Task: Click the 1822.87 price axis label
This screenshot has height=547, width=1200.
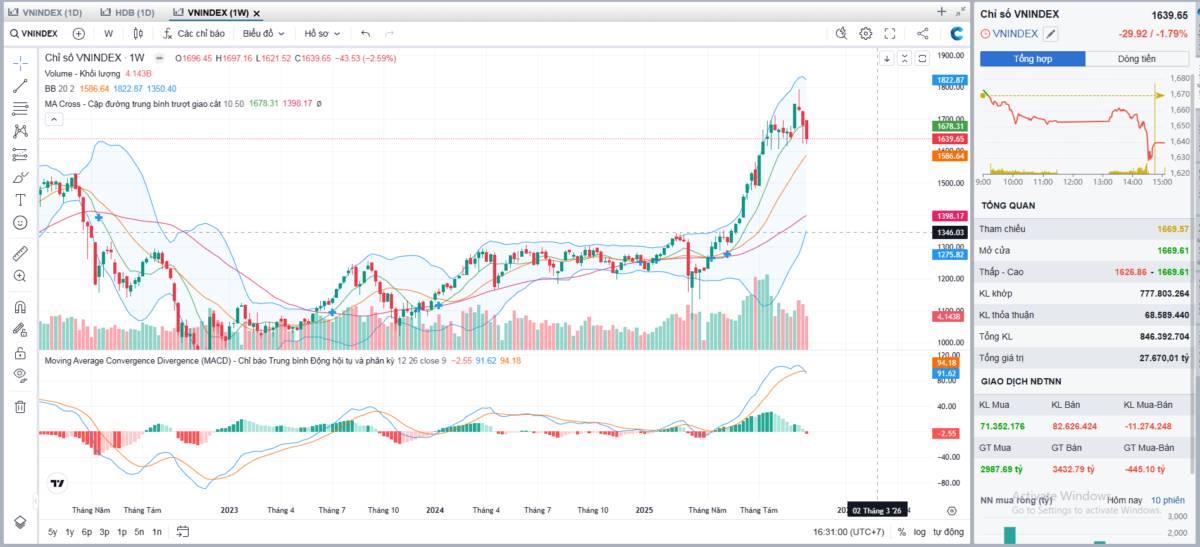Action: coord(950,79)
